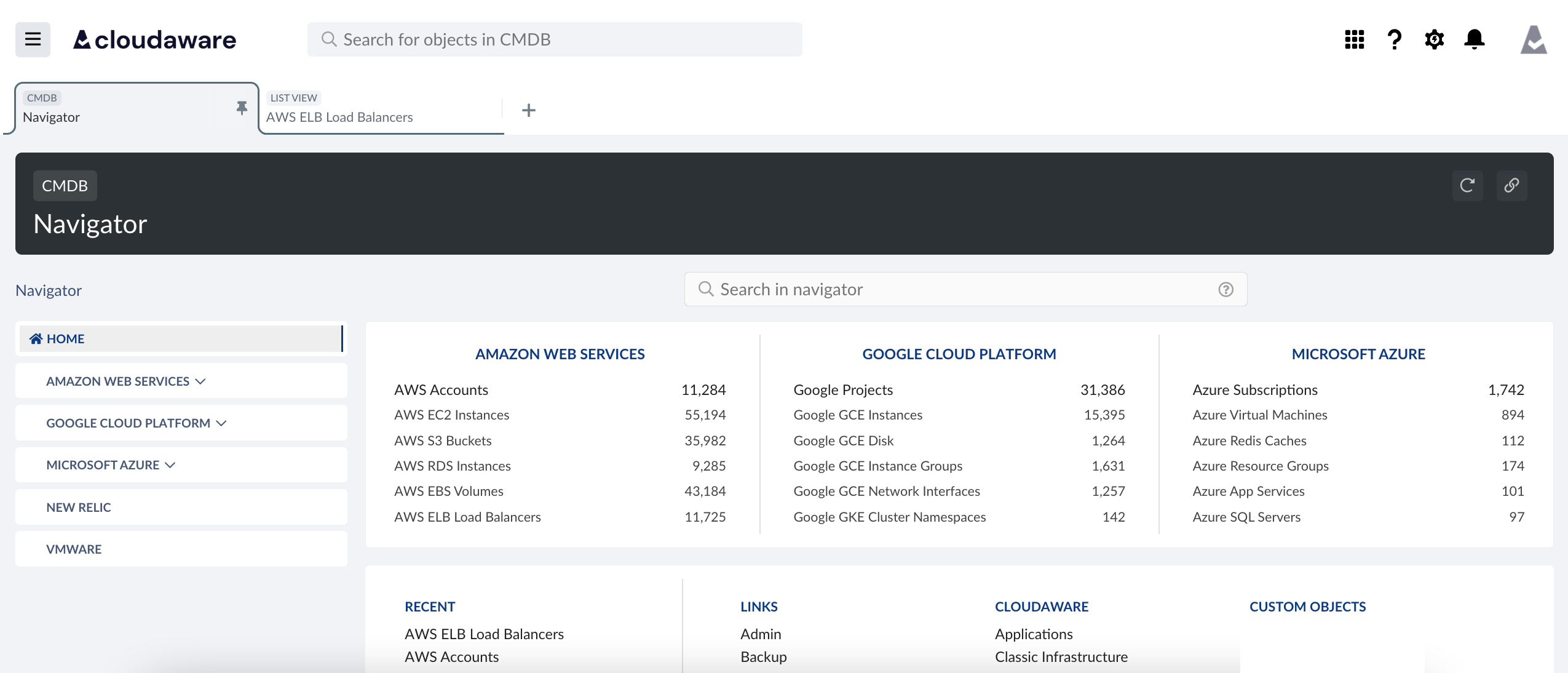This screenshot has width=1568, height=673.
Task: Click the AWS Accounts count 11,284
Action: tap(703, 389)
